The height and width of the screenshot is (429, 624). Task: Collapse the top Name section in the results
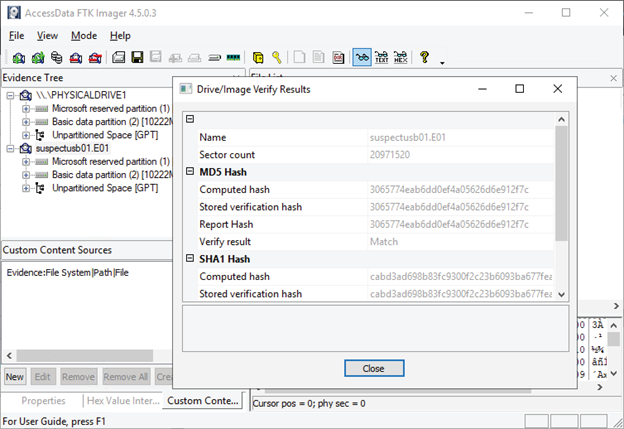click(190, 119)
